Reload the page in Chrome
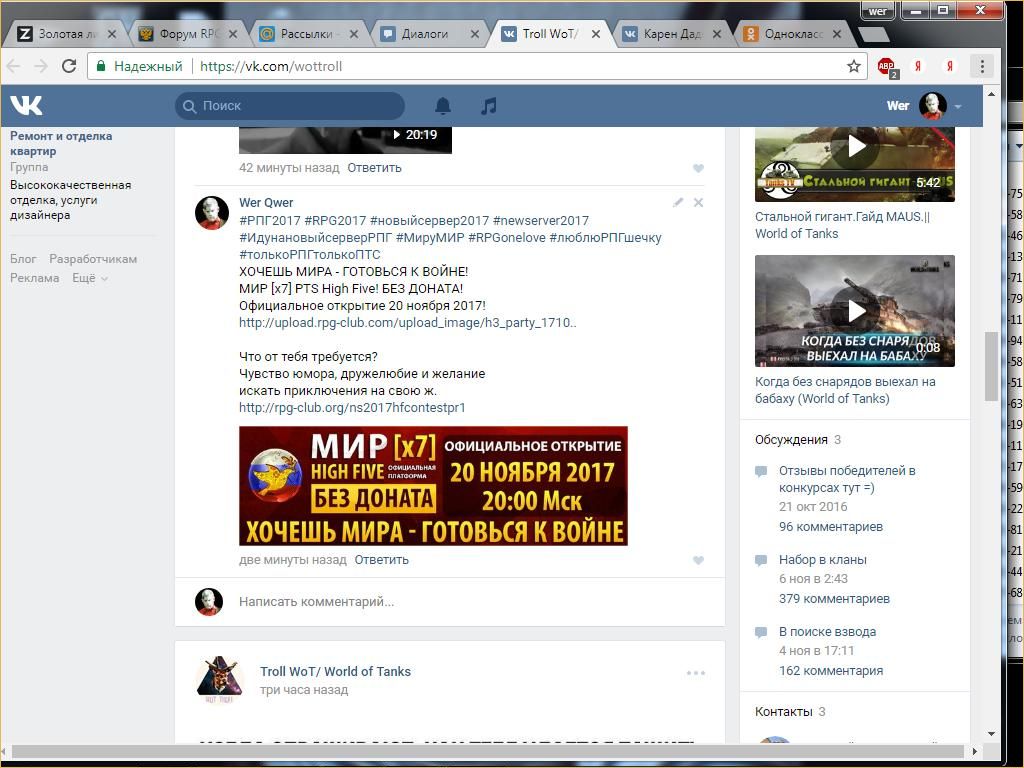 click(69, 66)
